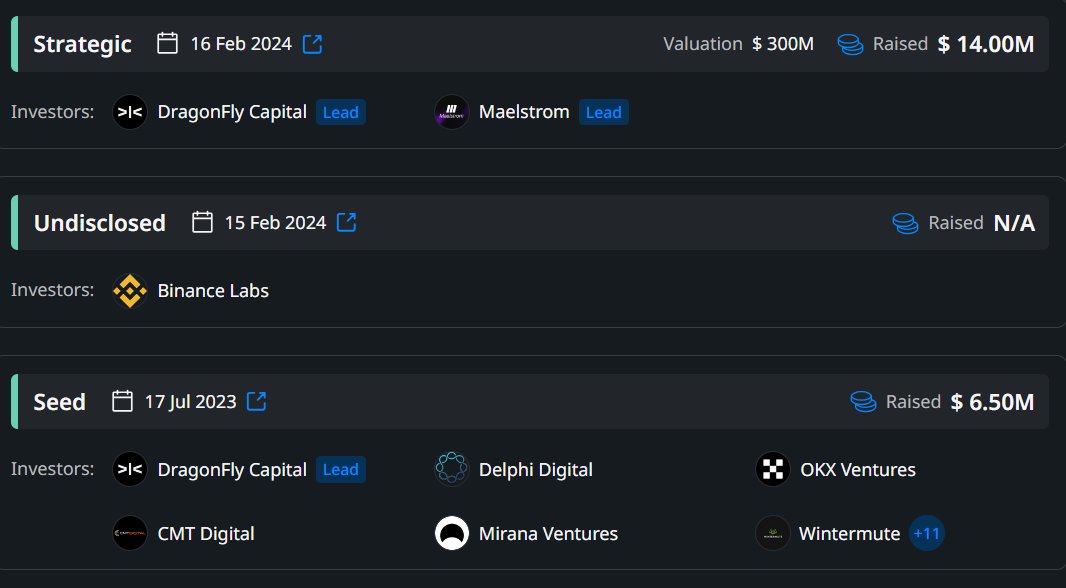Click the date 15 Feb 2024
Image resolution: width=1066 pixels, height=588 pixels.
pyautogui.click(x=275, y=223)
